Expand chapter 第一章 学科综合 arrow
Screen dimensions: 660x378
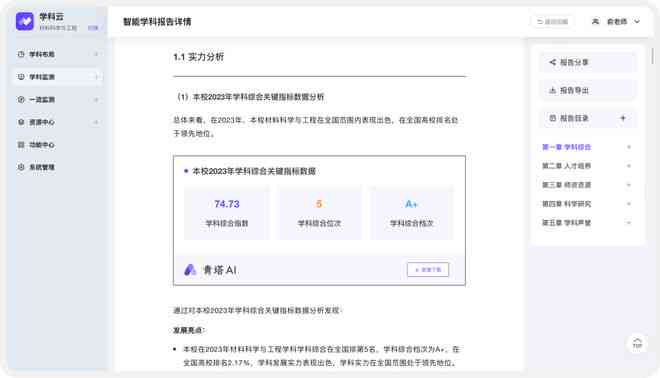[629, 147]
